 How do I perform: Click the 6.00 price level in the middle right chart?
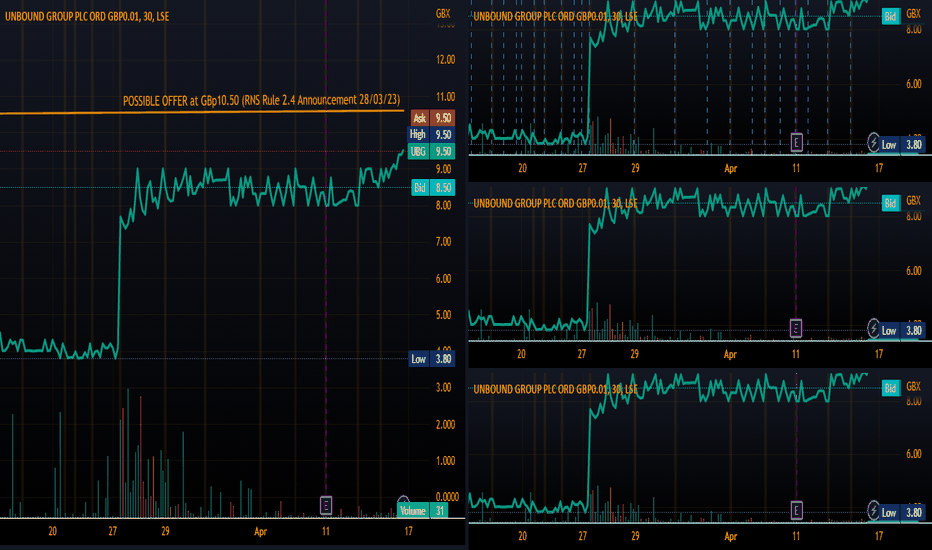coord(914,271)
